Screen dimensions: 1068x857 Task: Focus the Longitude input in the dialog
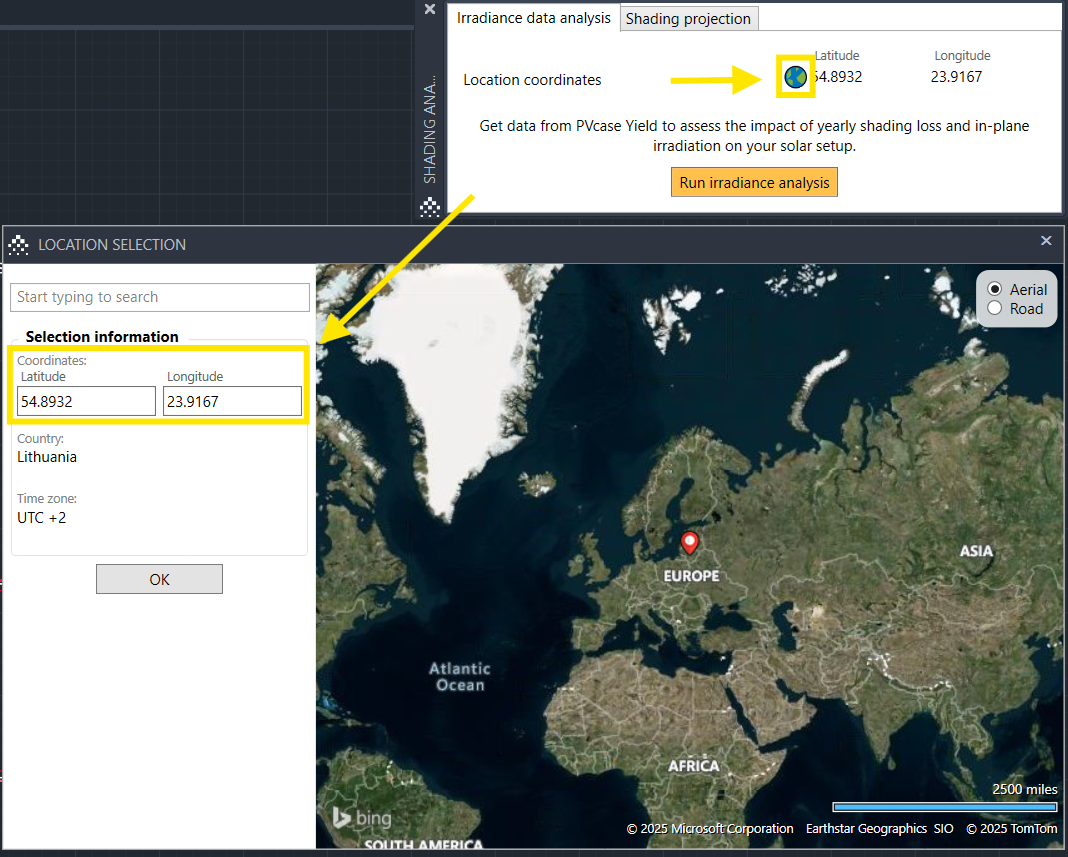(232, 402)
